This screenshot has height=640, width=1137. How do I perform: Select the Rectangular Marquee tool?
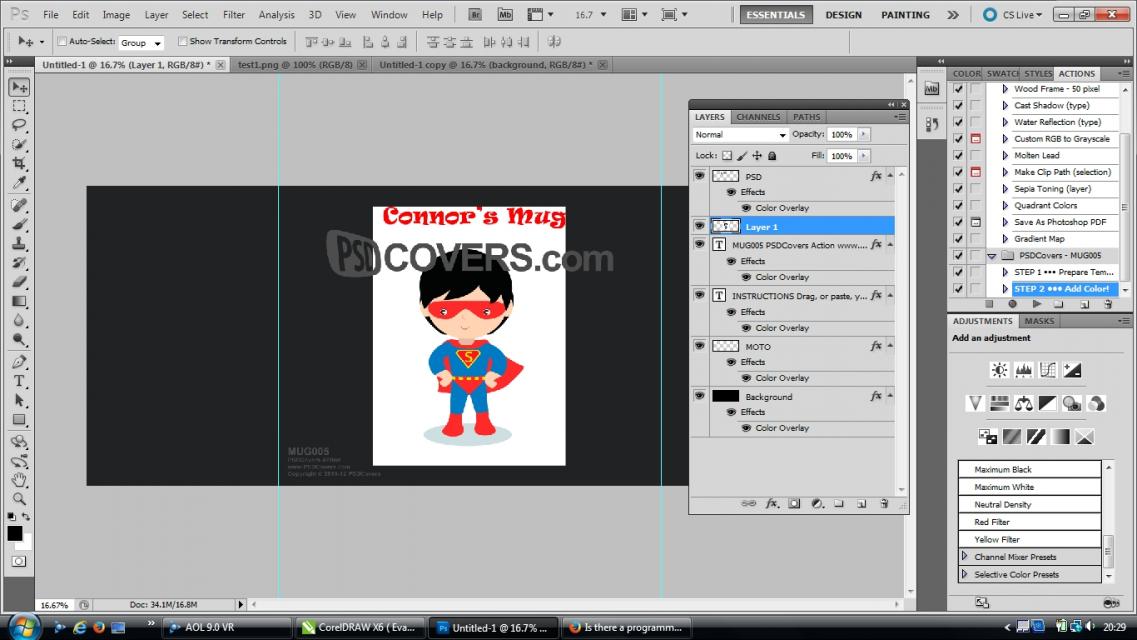coord(19,107)
